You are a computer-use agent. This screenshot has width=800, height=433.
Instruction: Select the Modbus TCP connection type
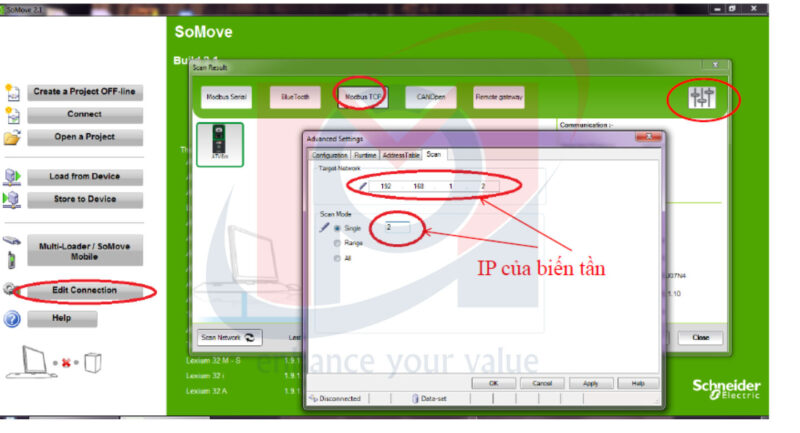click(363, 97)
